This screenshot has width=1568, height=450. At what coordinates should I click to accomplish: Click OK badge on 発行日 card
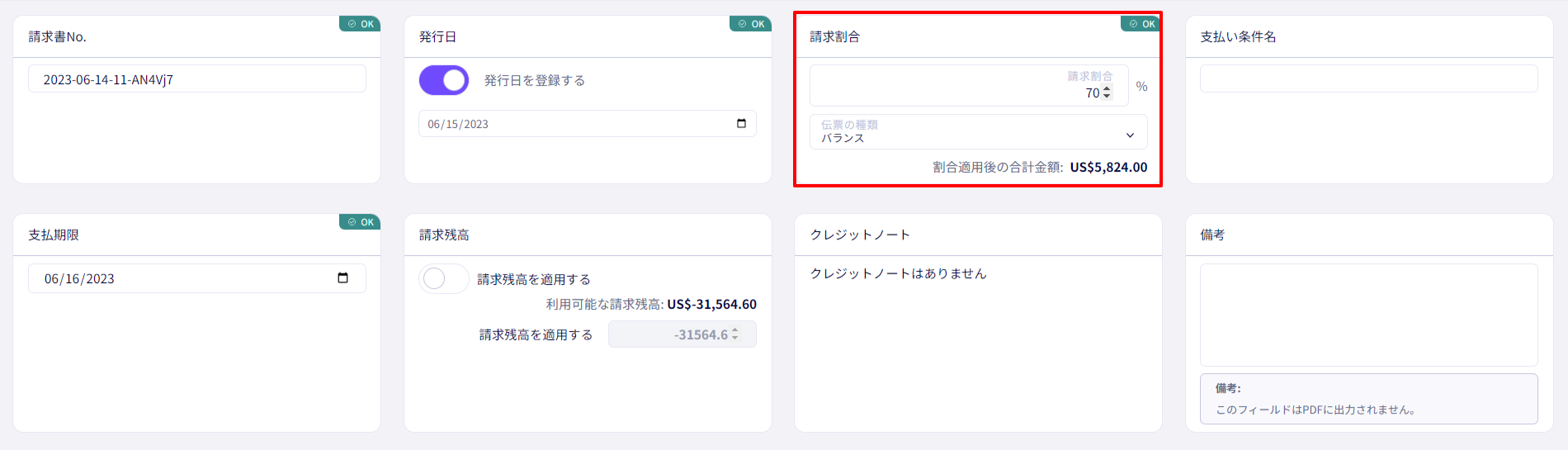tap(751, 24)
